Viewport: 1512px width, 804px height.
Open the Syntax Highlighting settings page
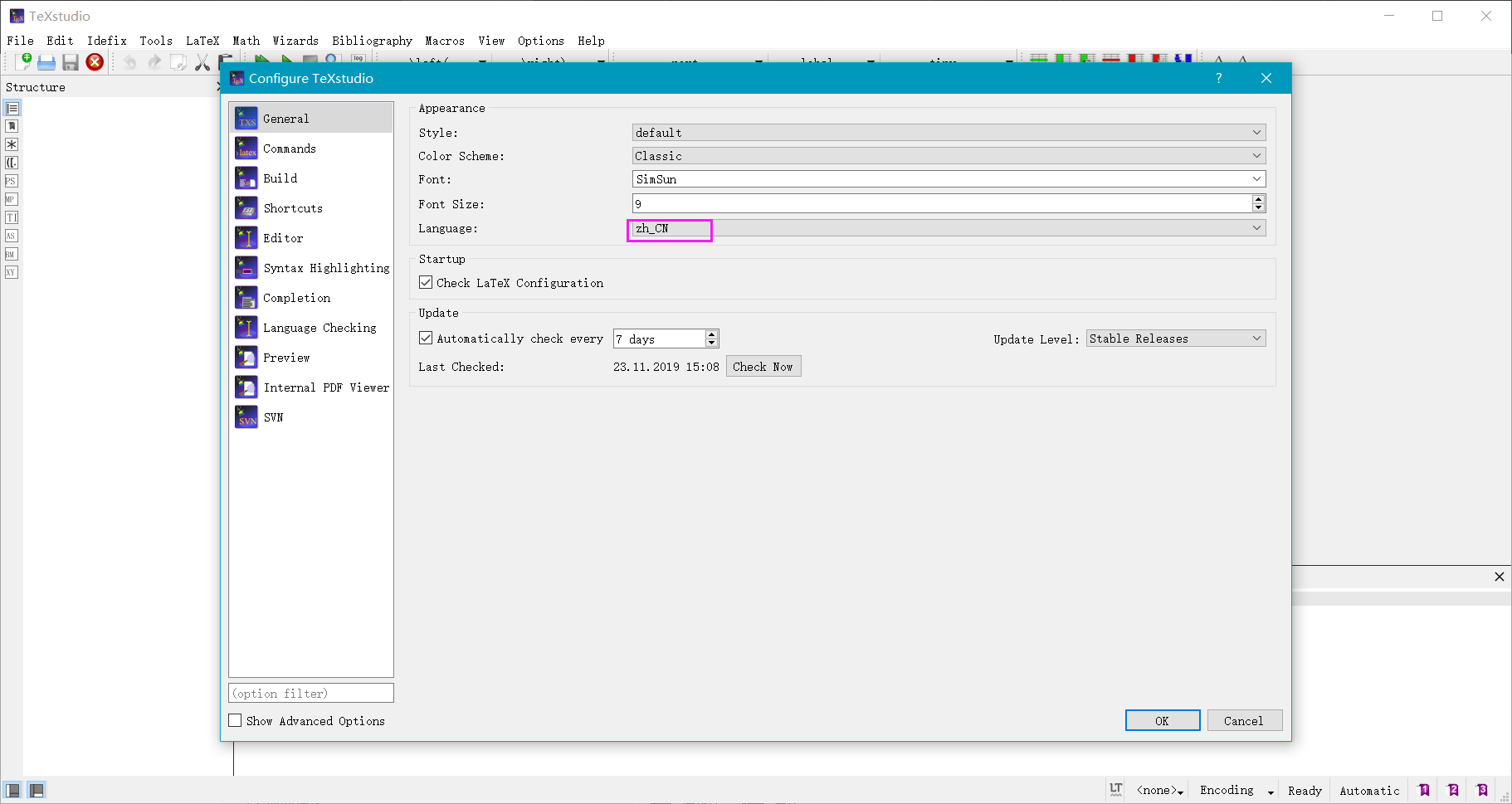point(246,267)
